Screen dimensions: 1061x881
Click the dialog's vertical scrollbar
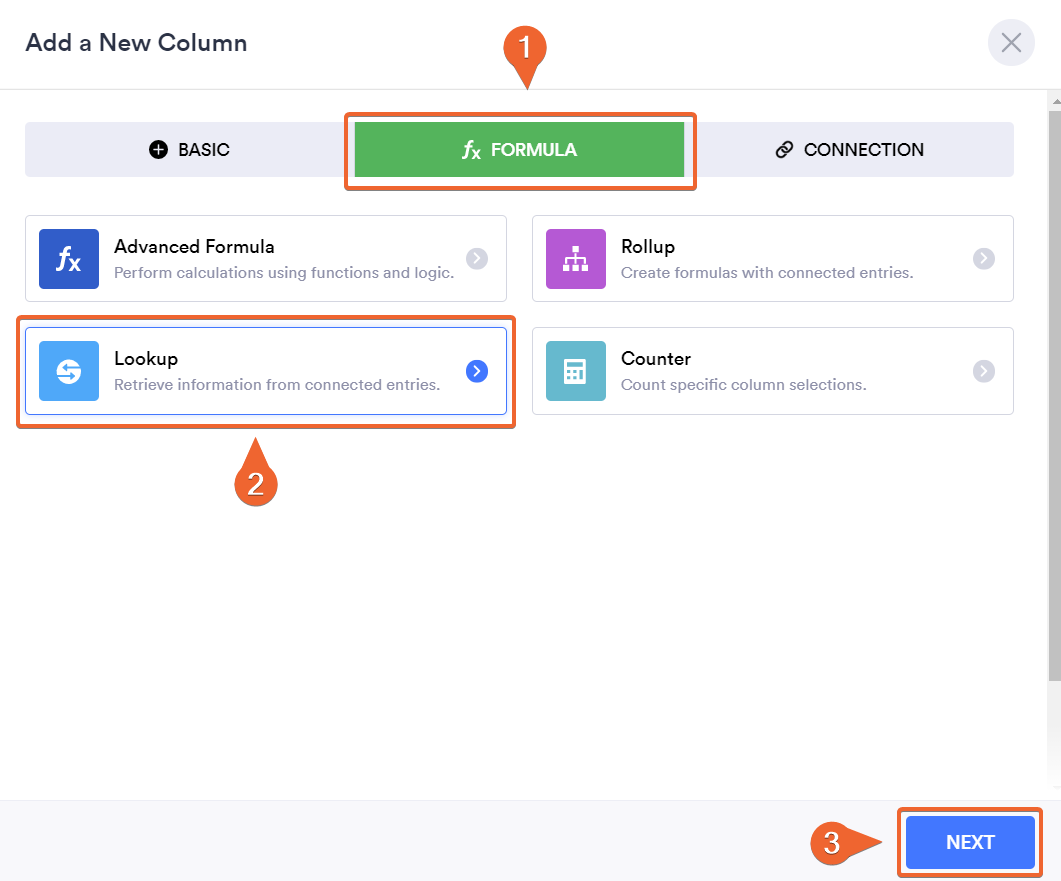pyautogui.click(x=1054, y=400)
